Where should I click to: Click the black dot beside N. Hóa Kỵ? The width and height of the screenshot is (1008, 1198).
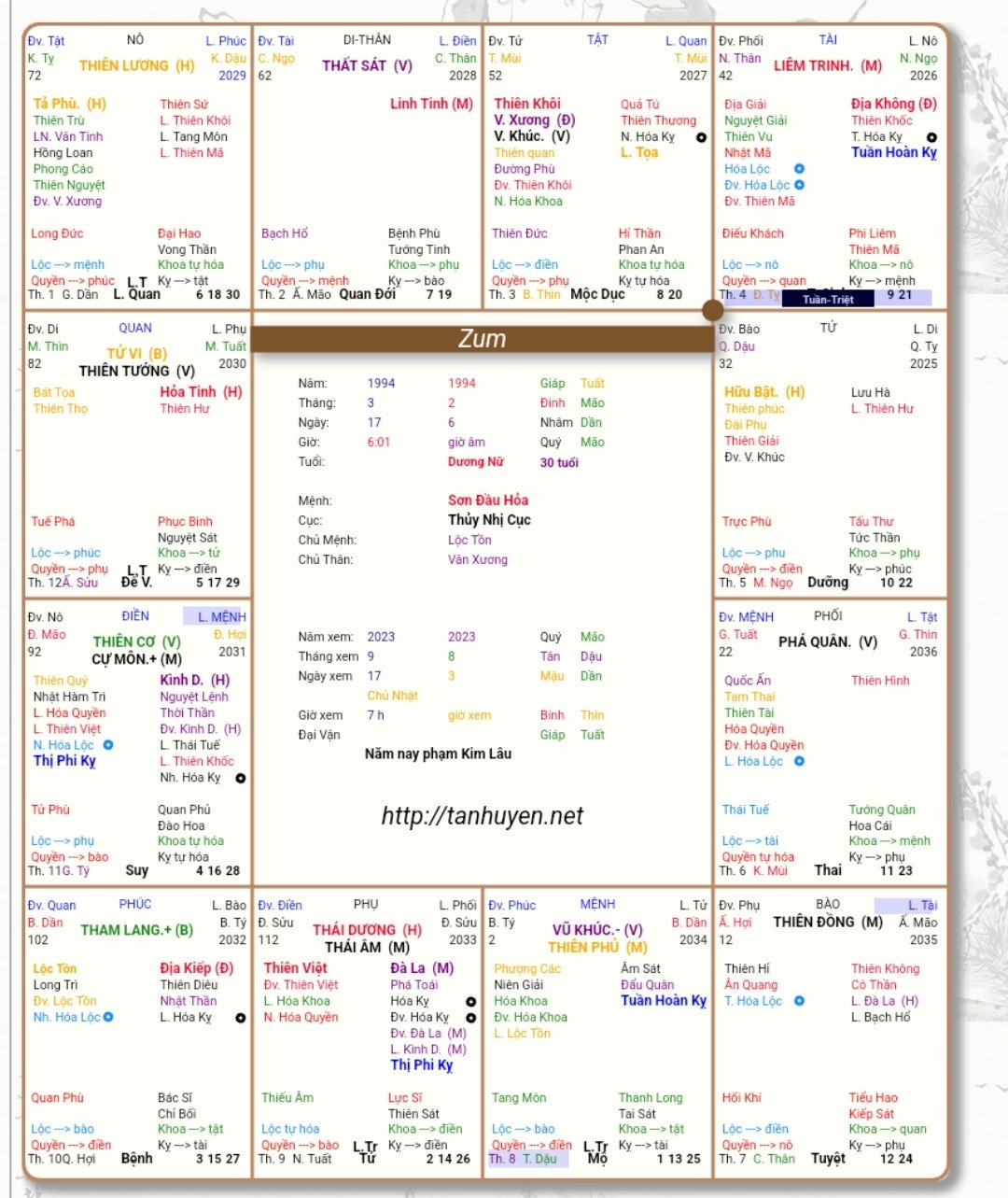701,137
